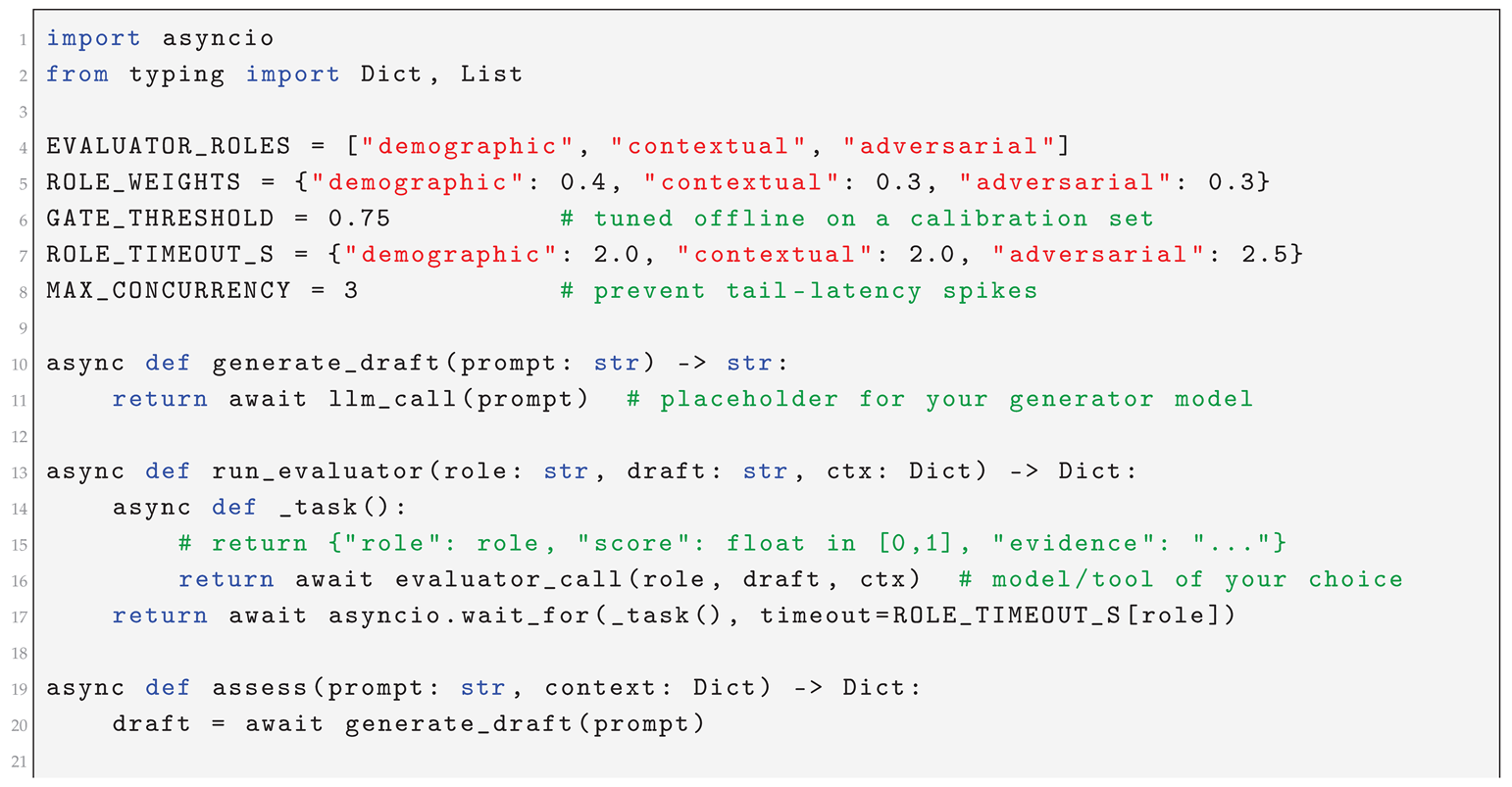The image size is (1512, 787).
Task: Click the 'import asyncio' statement on line 1
Action: coord(160,39)
